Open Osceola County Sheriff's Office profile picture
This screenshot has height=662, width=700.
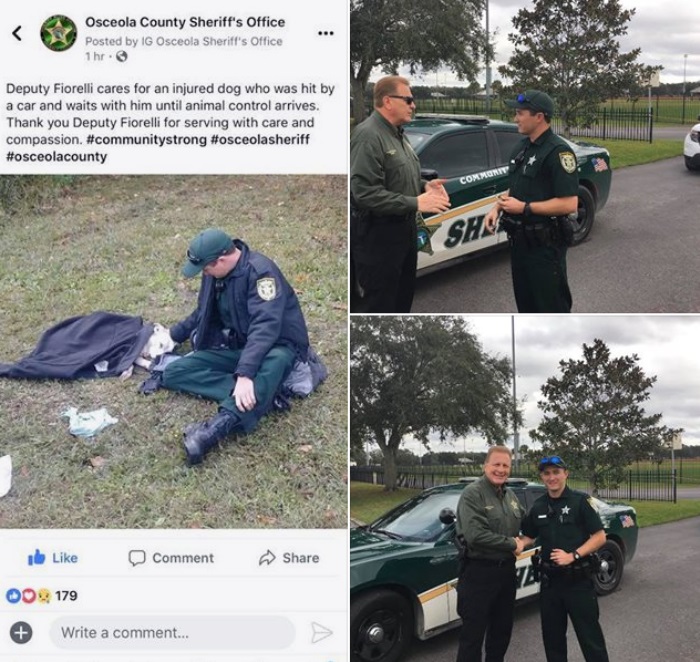click(x=58, y=33)
